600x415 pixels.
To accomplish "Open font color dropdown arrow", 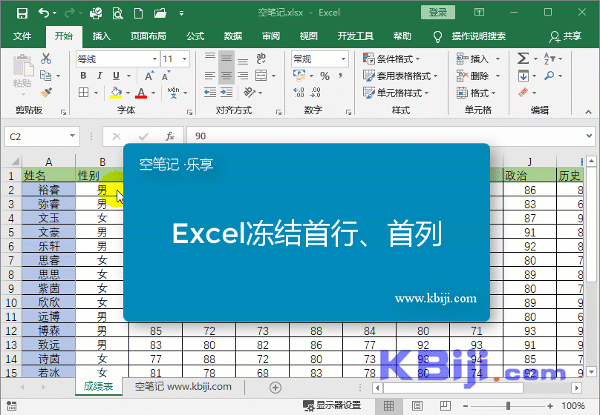I will (153, 93).
